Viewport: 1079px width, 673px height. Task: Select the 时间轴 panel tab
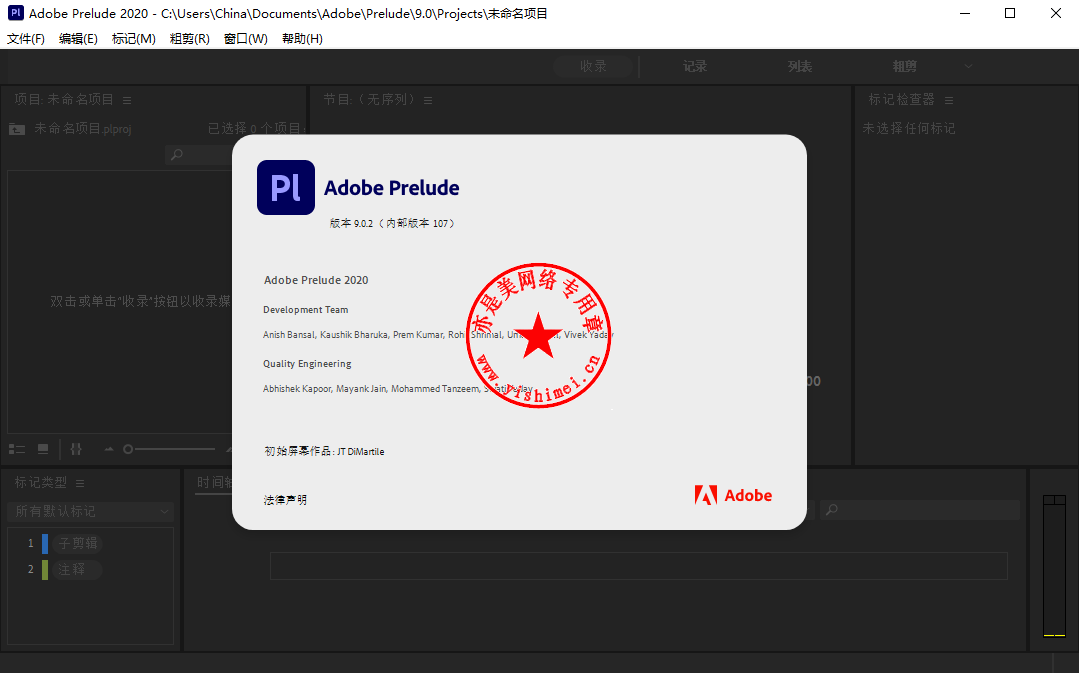[x=214, y=482]
